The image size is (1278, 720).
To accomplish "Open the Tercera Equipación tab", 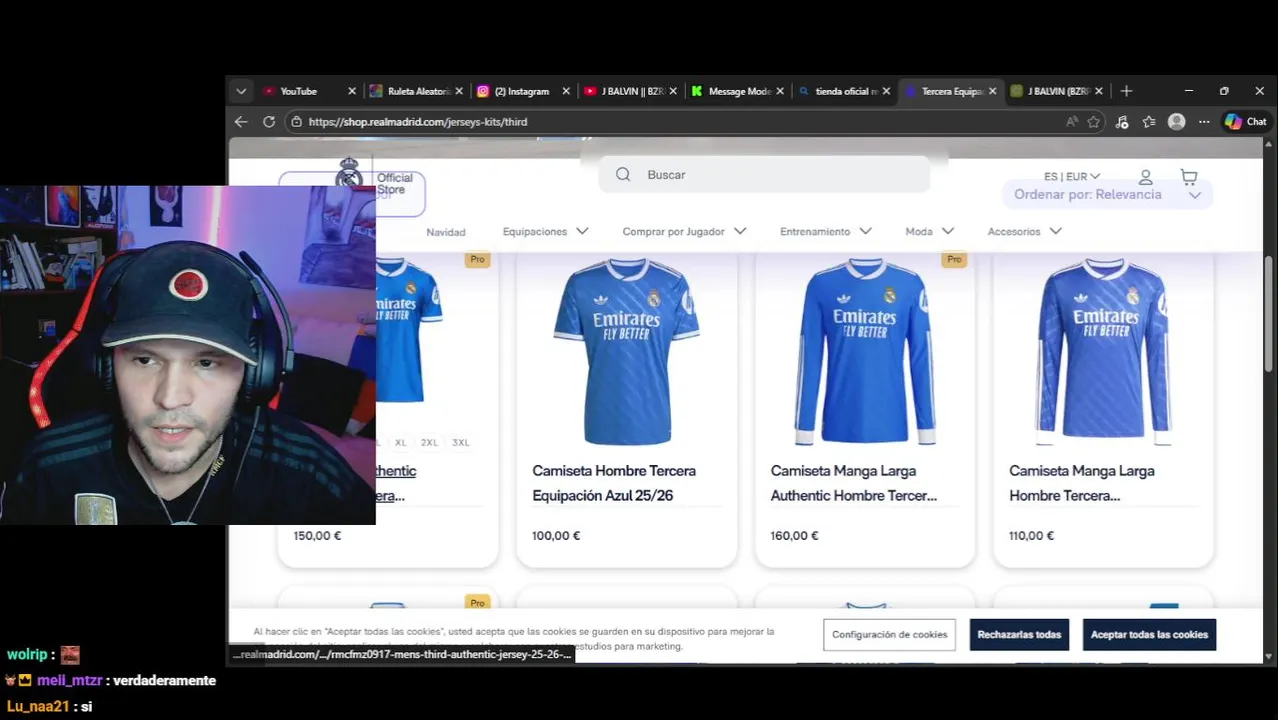I will point(951,91).
